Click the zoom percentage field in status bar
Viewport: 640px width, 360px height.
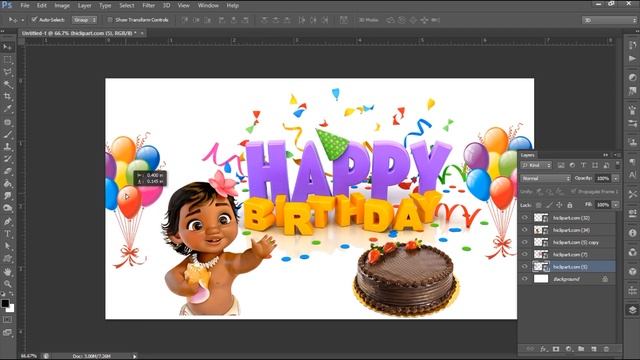click(29, 356)
